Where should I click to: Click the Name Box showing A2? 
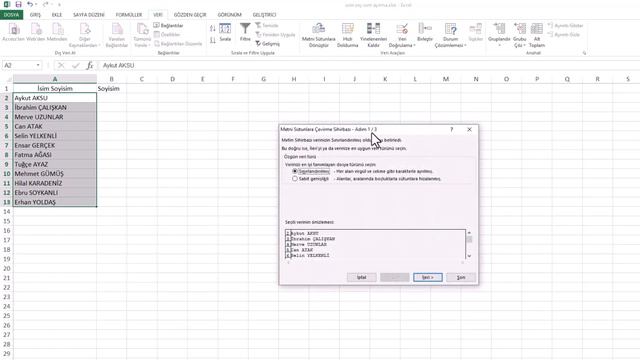click(x=19, y=65)
